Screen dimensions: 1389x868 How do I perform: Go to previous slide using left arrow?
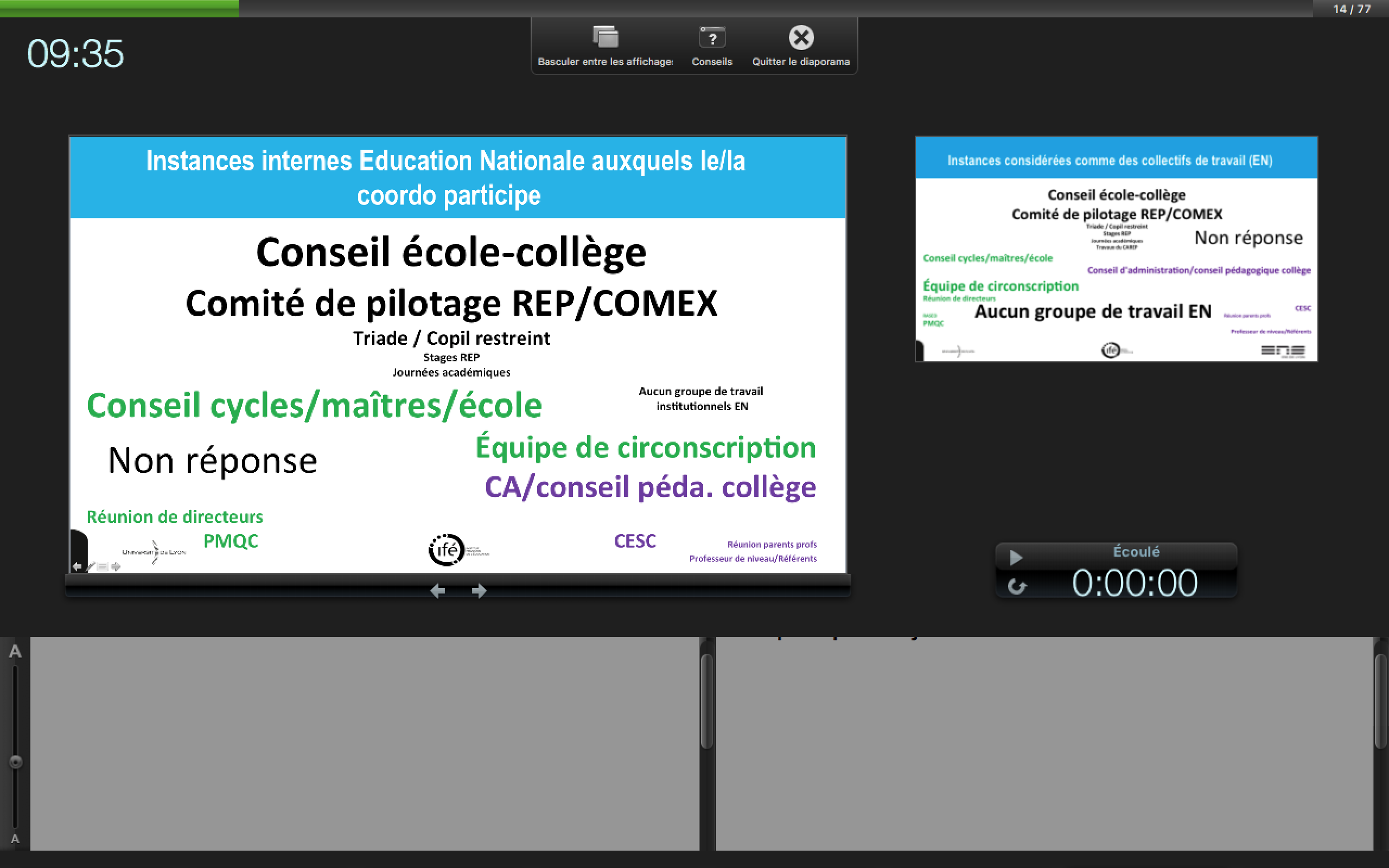(437, 590)
